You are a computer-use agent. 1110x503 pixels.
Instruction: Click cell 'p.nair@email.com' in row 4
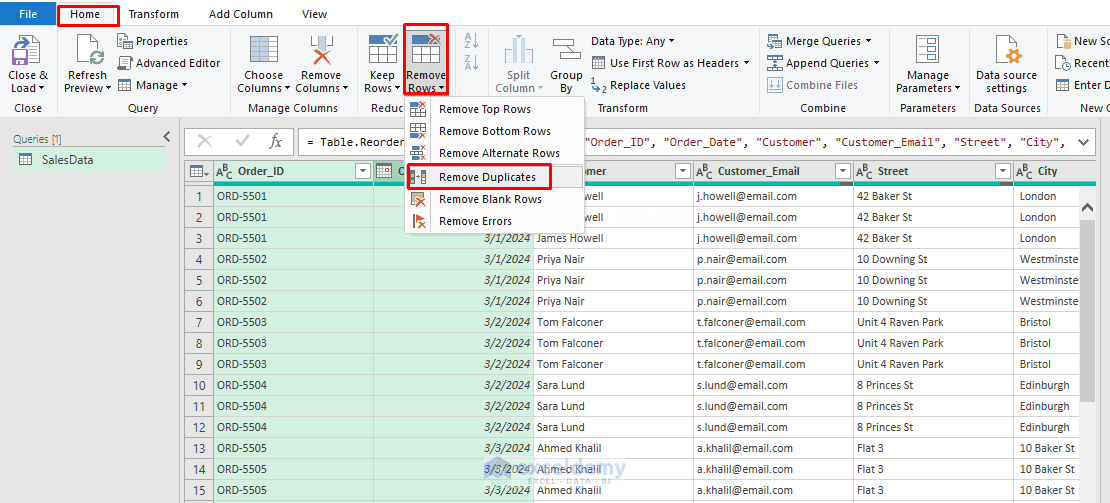(773, 259)
